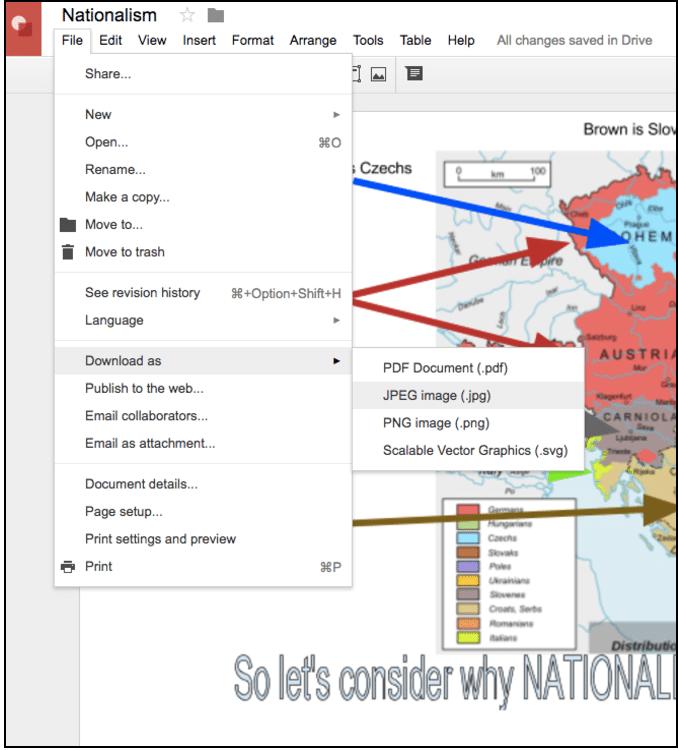Download as Scalable Vector Graphics (.svg)

469,451
